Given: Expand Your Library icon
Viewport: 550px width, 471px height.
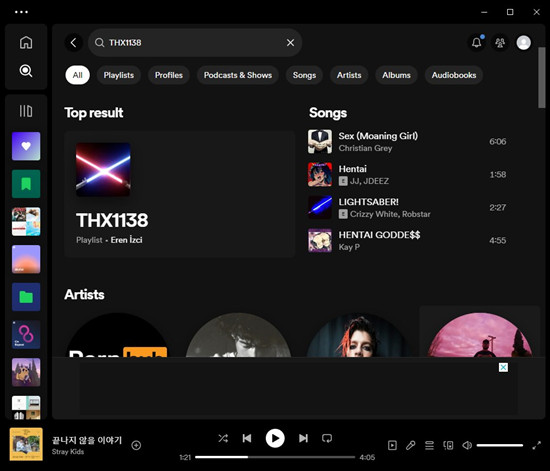Looking at the screenshot, I should (26, 111).
